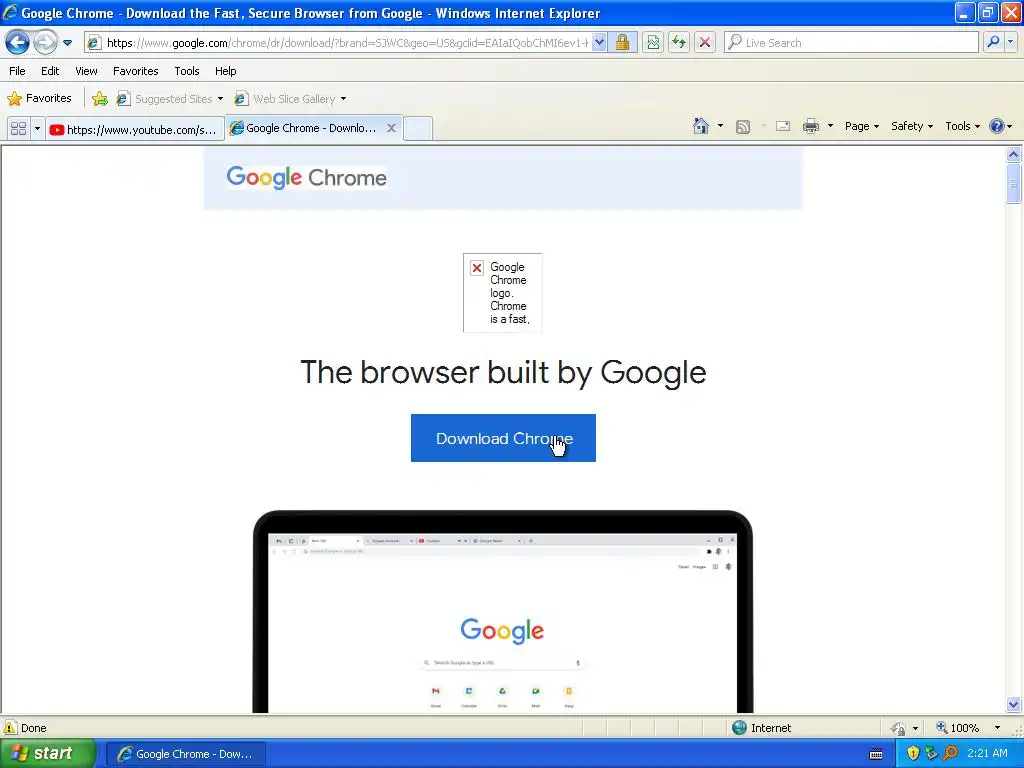
Task: Expand the address bar autocomplete dropdown
Action: pyautogui.click(x=599, y=43)
